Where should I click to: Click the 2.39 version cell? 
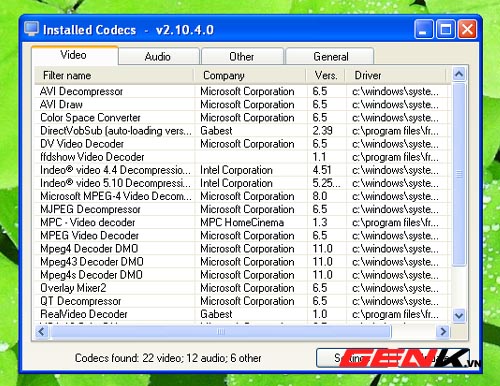pyautogui.click(x=322, y=131)
